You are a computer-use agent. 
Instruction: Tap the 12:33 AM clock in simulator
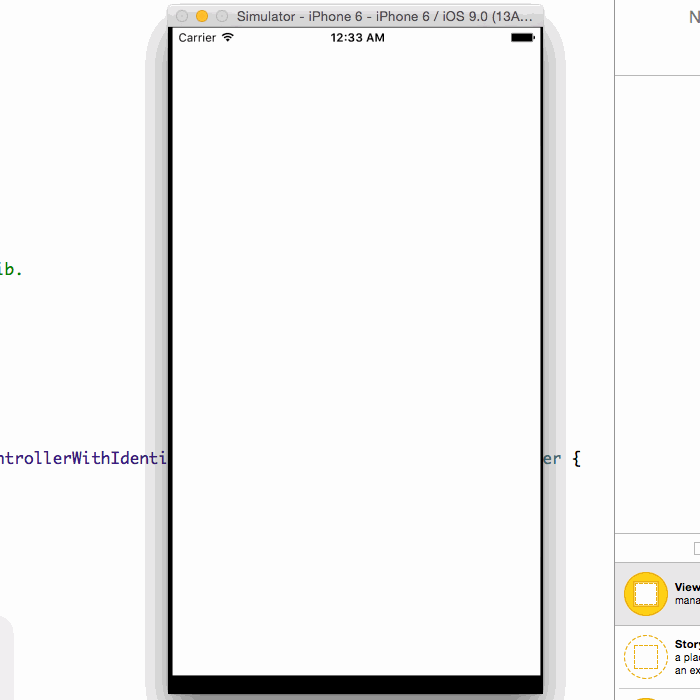click(356, 38)
